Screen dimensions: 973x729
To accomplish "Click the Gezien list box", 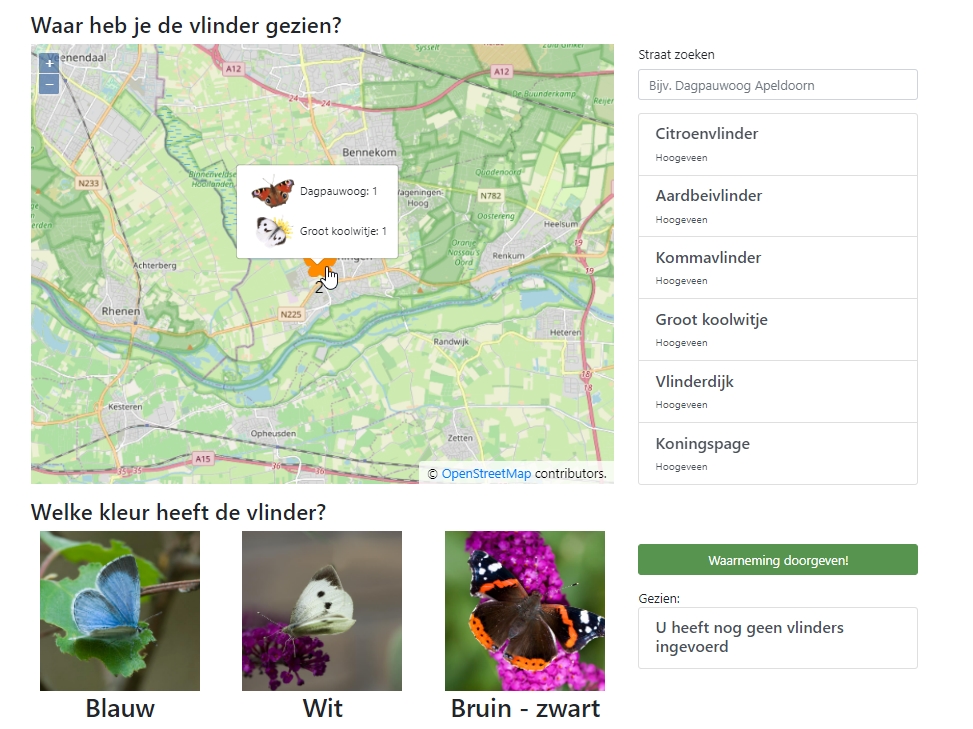I will pyautogui.click(x=778, y=638).
